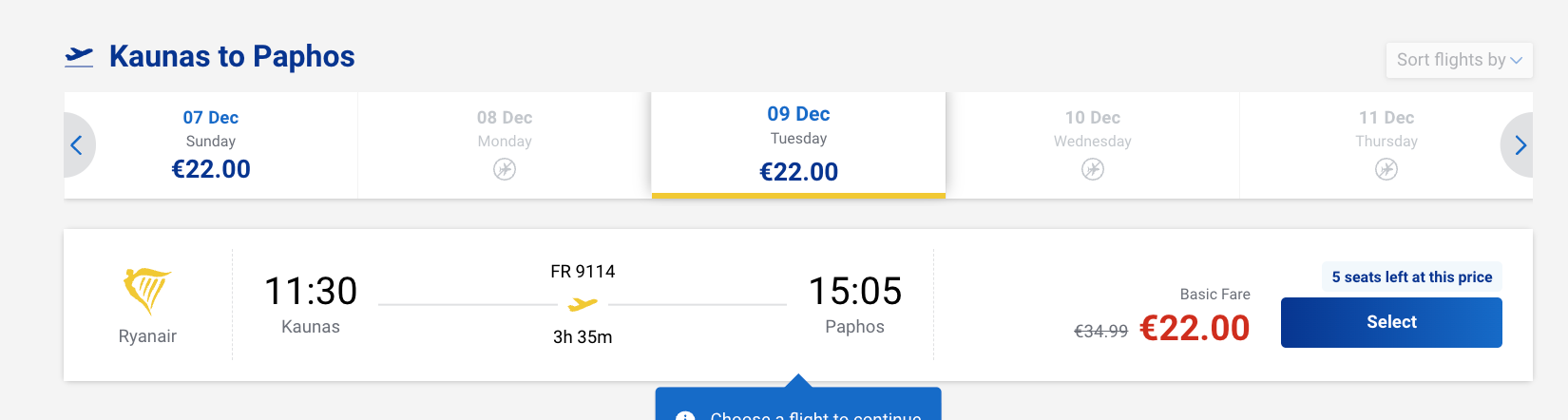The width and height of the screenshot is (1568, 420).
Task: Click the yellow plane icon under FR 9114
Action: click(583, 304)
